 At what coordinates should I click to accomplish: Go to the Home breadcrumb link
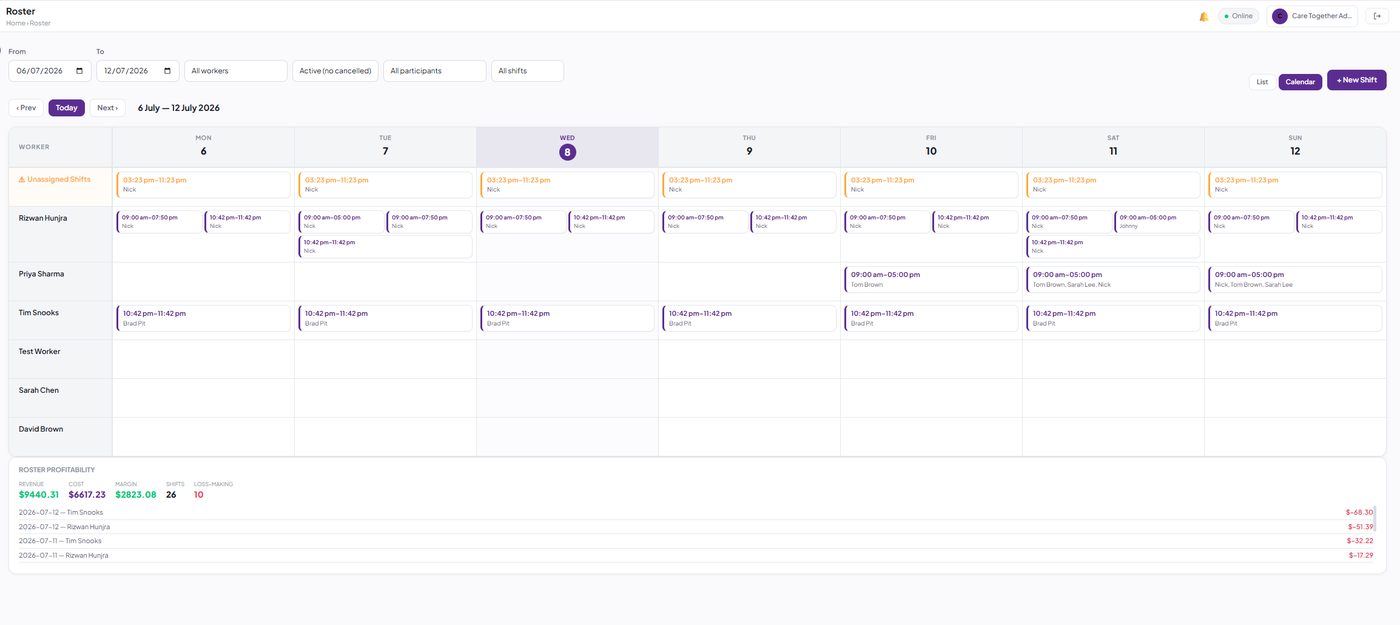click(15, 23)
